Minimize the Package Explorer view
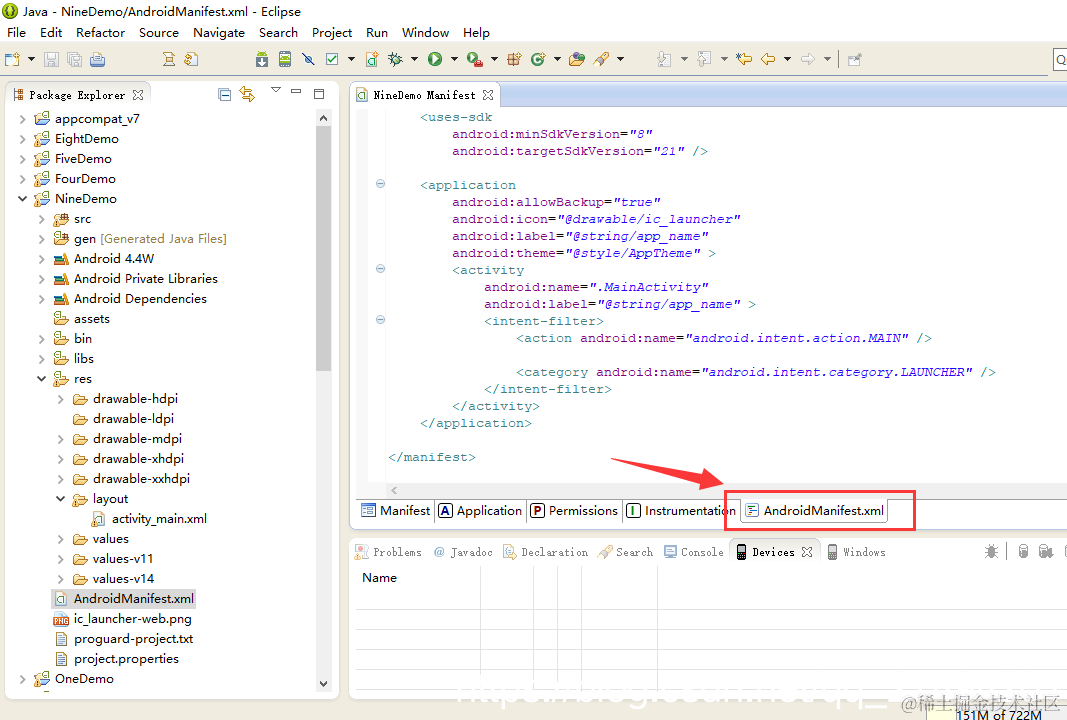Image resolution: width=1067 pixels, height=720 pixels. click(296, 92)
